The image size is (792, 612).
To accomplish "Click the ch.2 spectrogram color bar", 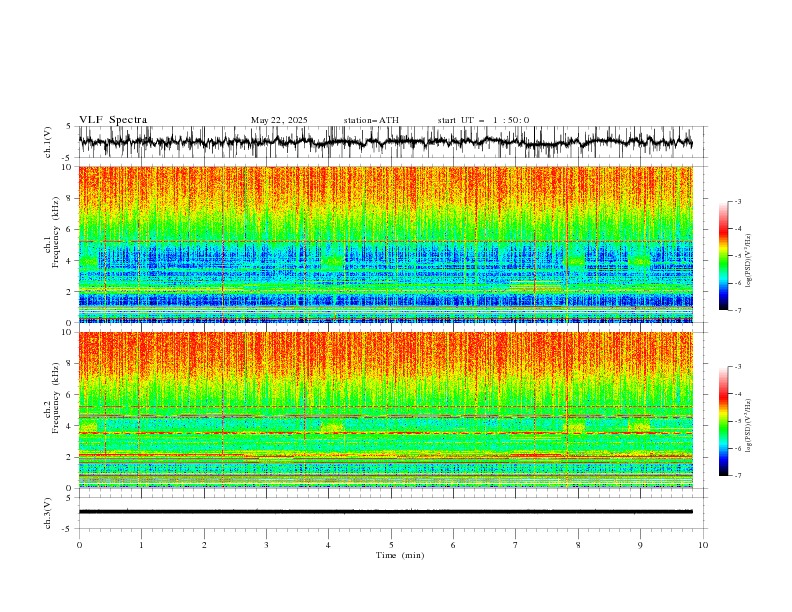I will (723, 421).
